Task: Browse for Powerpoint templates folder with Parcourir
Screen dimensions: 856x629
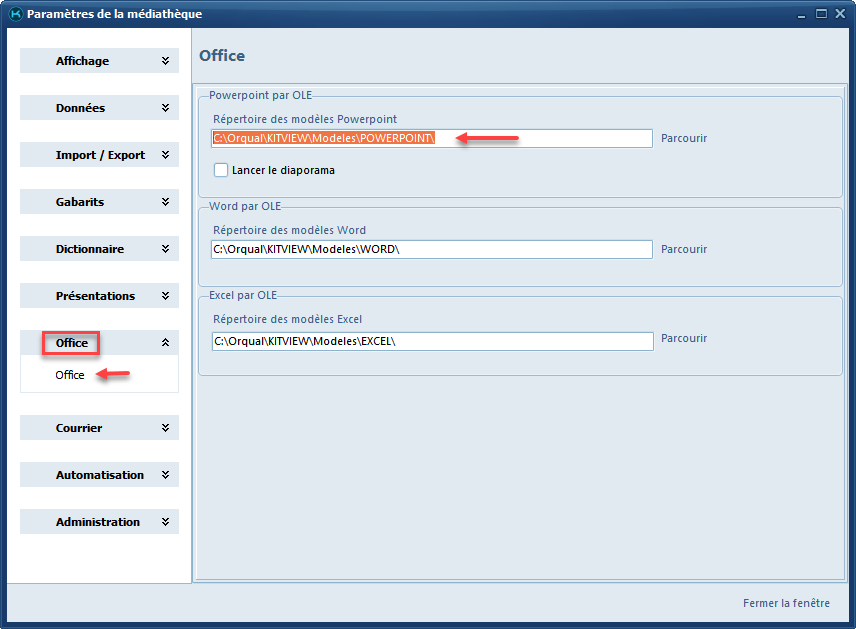Action: pos(684,138)
